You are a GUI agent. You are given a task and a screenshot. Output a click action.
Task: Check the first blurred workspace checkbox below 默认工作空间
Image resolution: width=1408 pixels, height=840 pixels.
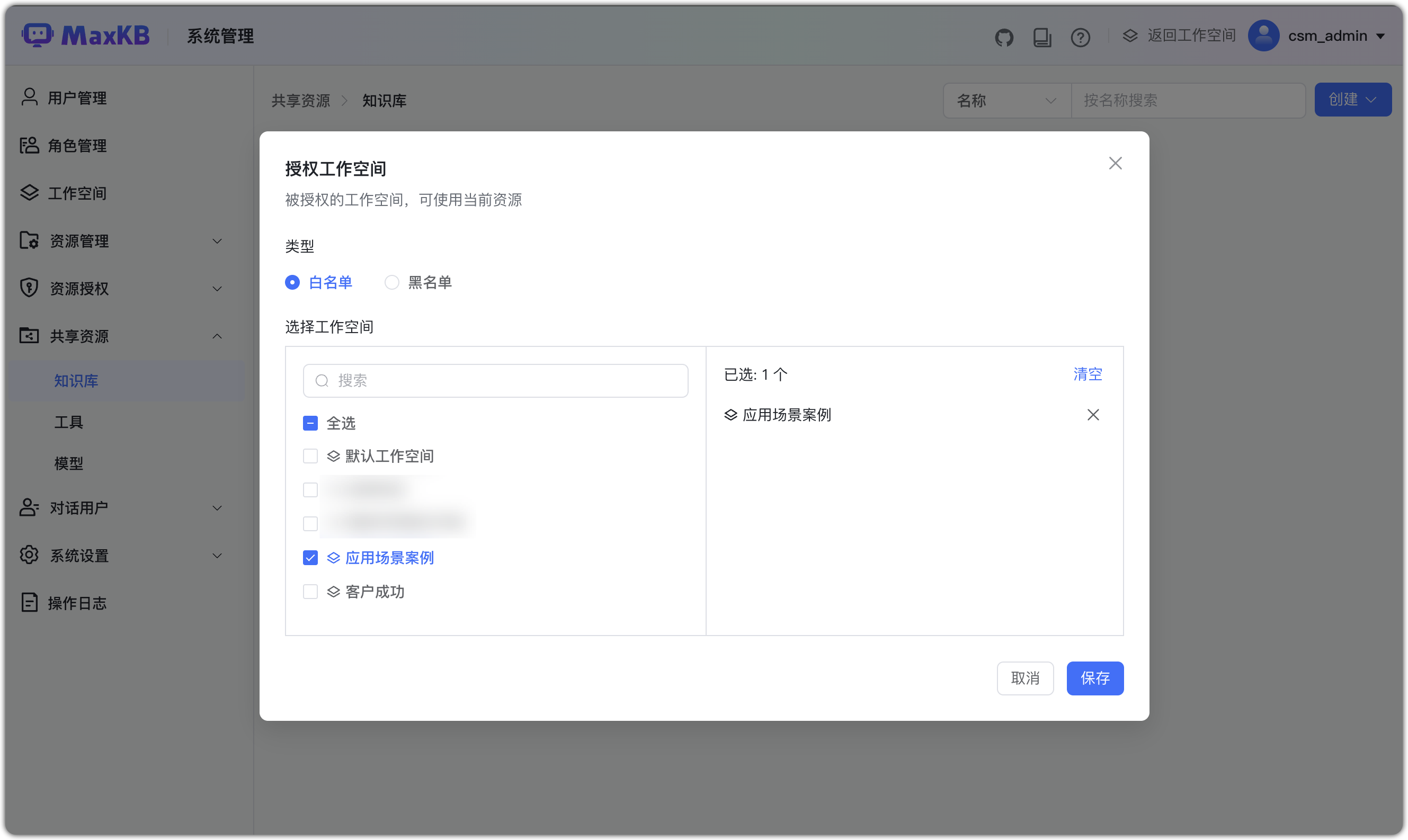[x=310, y=490]
